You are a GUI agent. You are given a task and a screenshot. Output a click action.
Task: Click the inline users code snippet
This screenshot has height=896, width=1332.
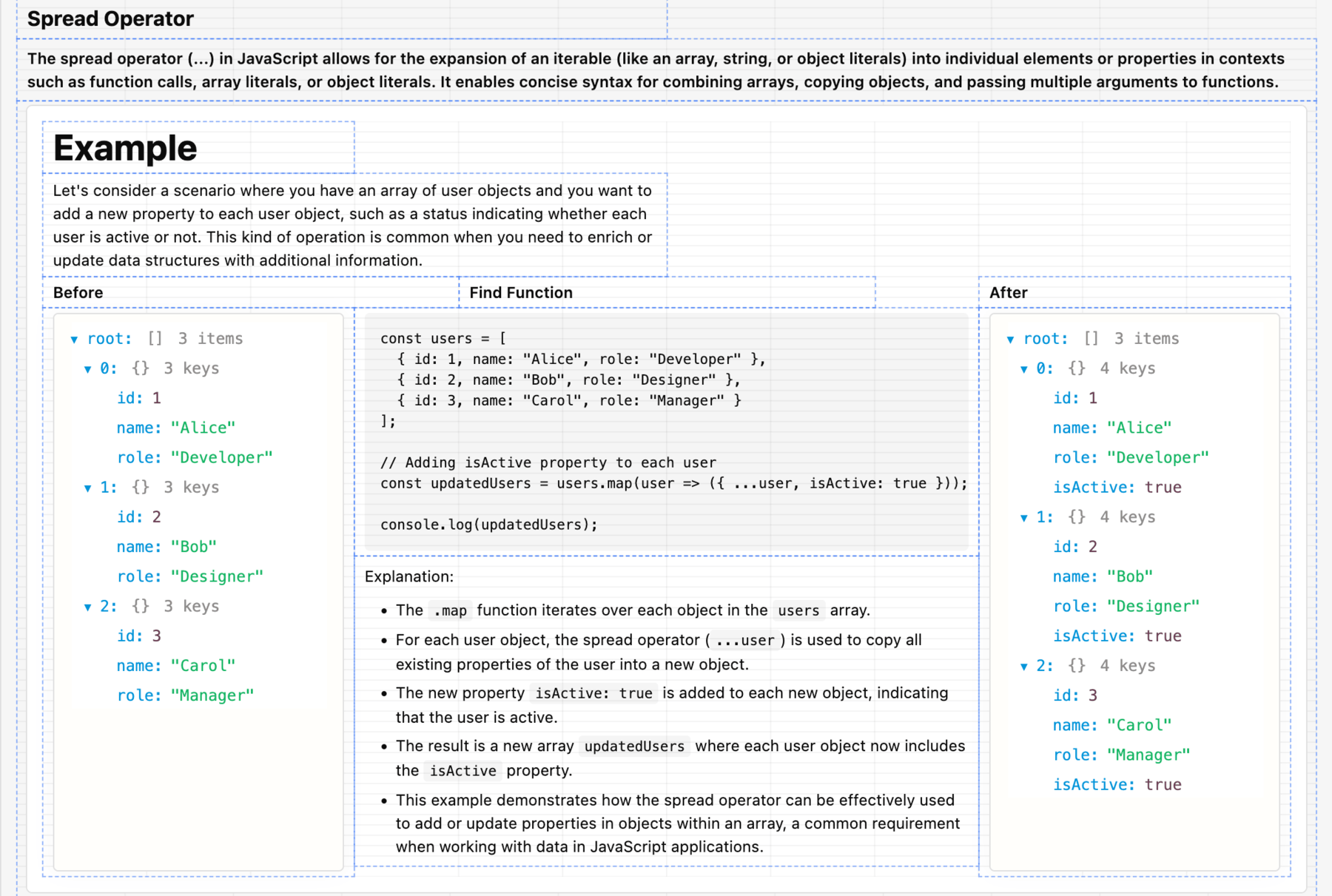point(798,610)
